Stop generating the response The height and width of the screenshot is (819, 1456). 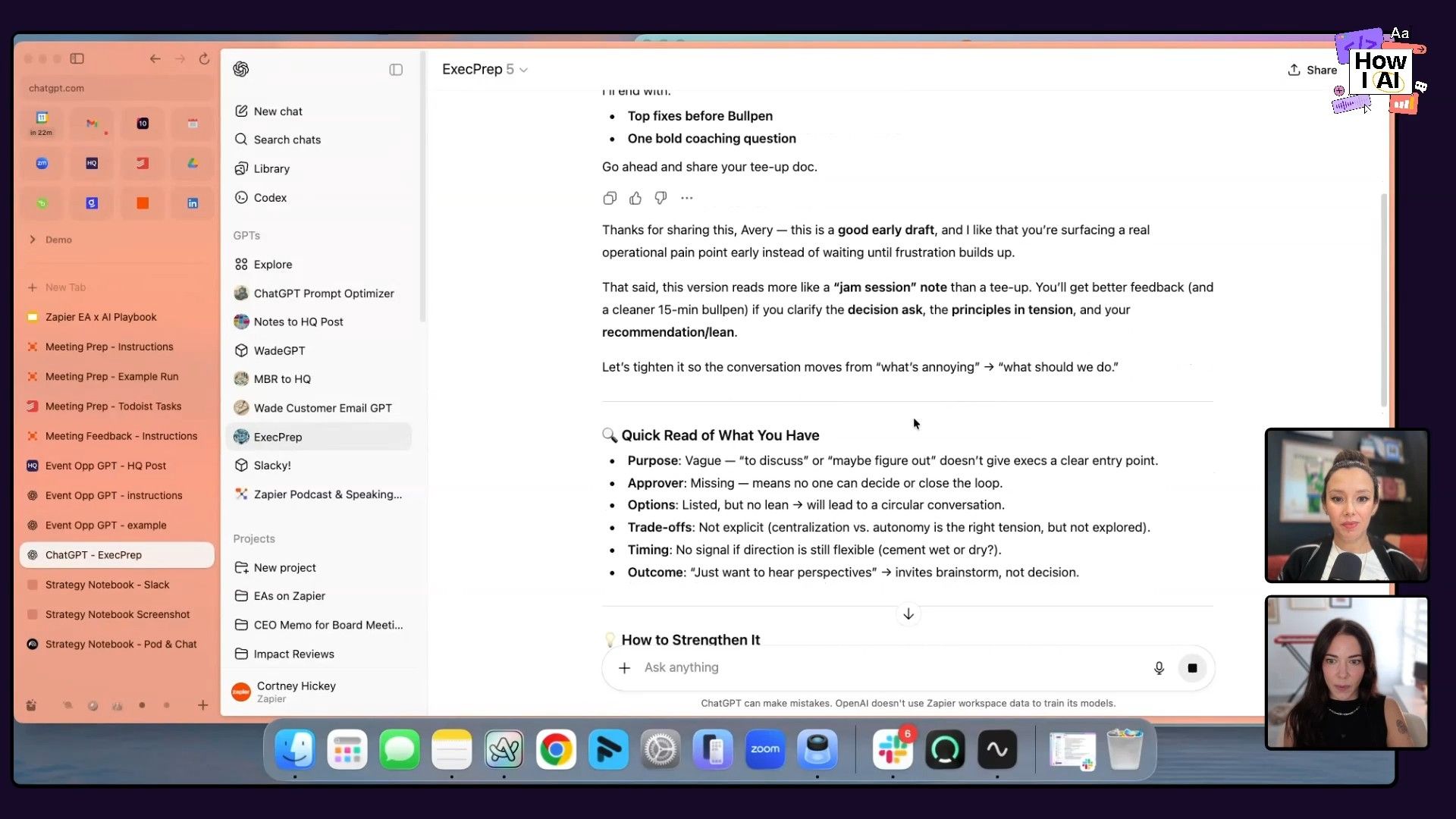point(1192,668)
